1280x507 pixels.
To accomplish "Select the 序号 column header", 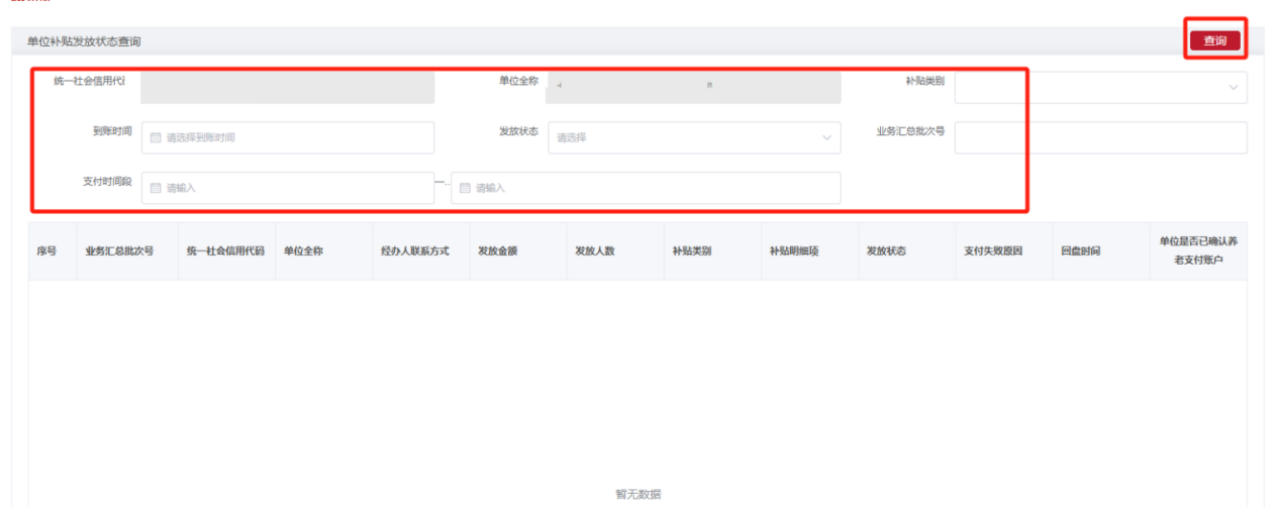I will (47, 251).
